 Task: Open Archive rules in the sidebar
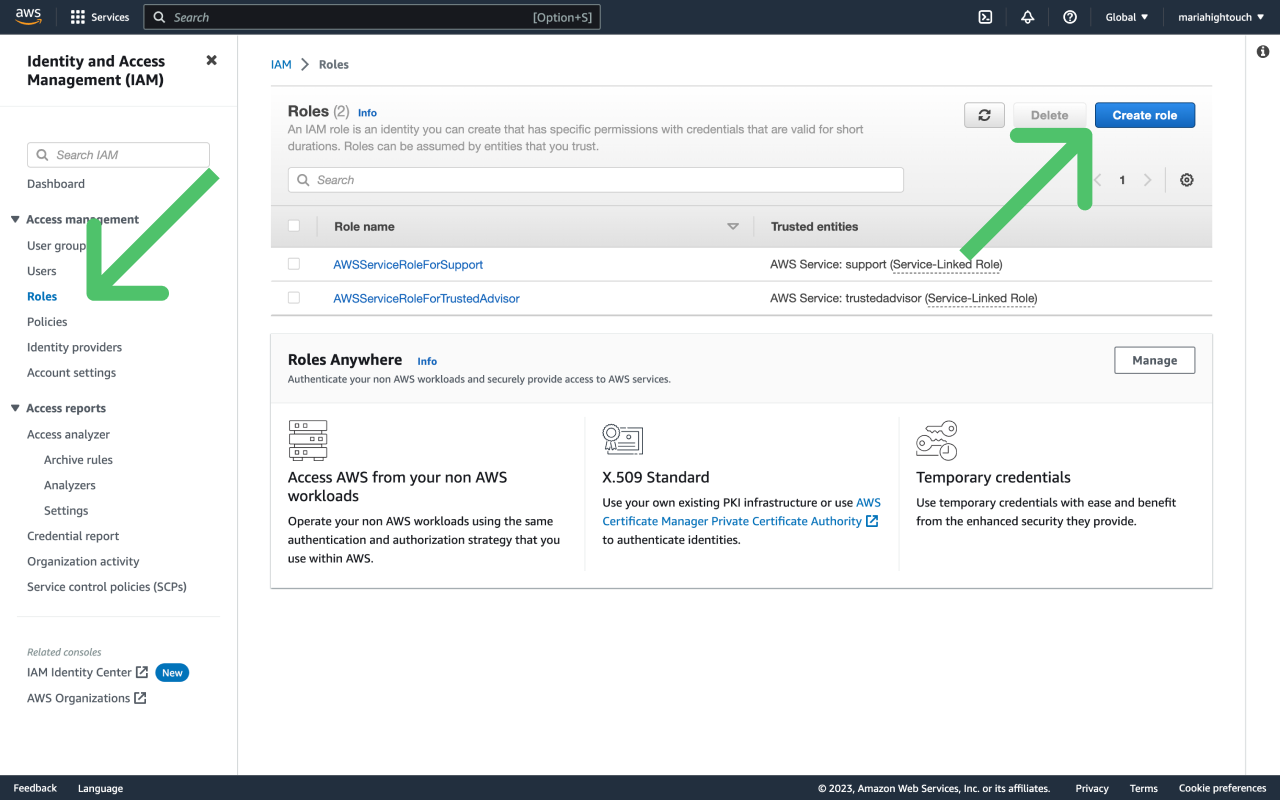(x=79, y=460)
